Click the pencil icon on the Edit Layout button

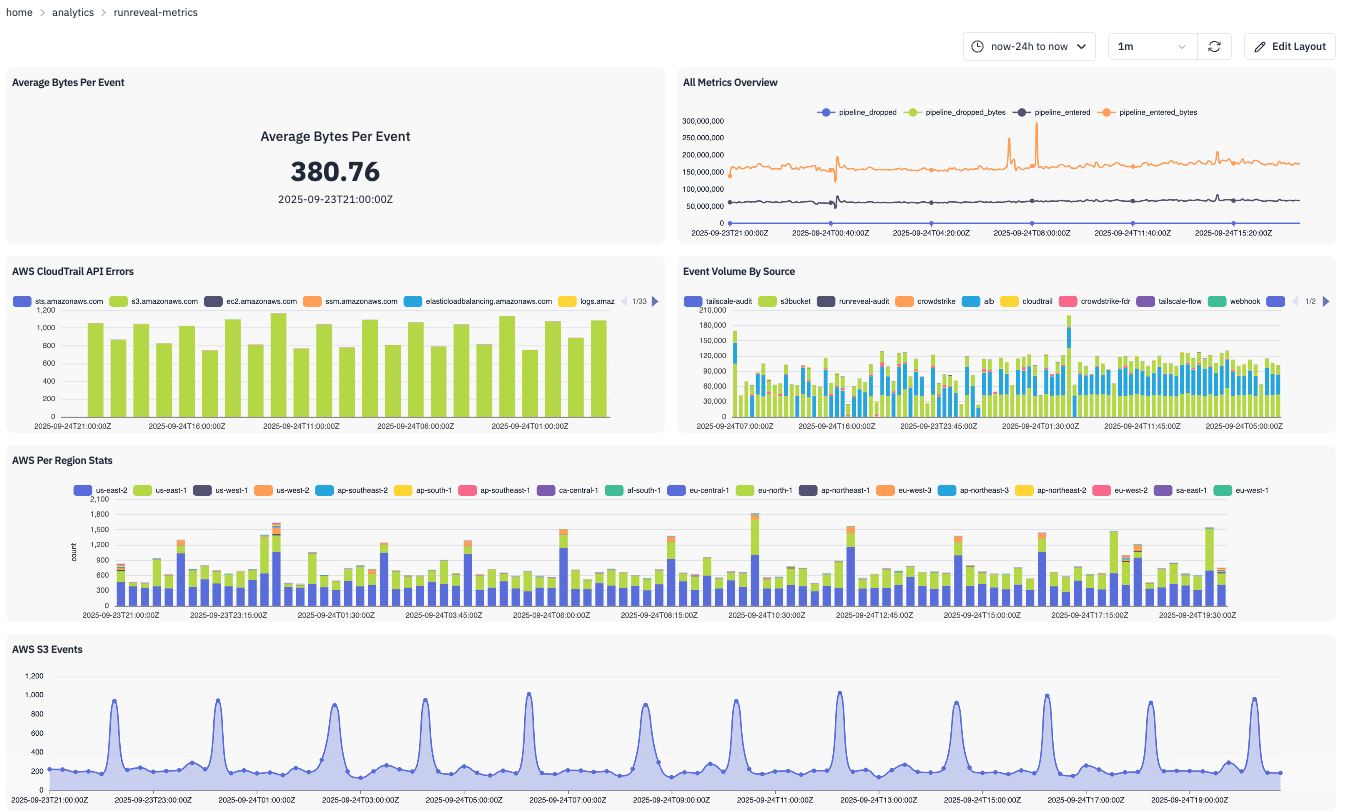click(x=1260, y=46)
